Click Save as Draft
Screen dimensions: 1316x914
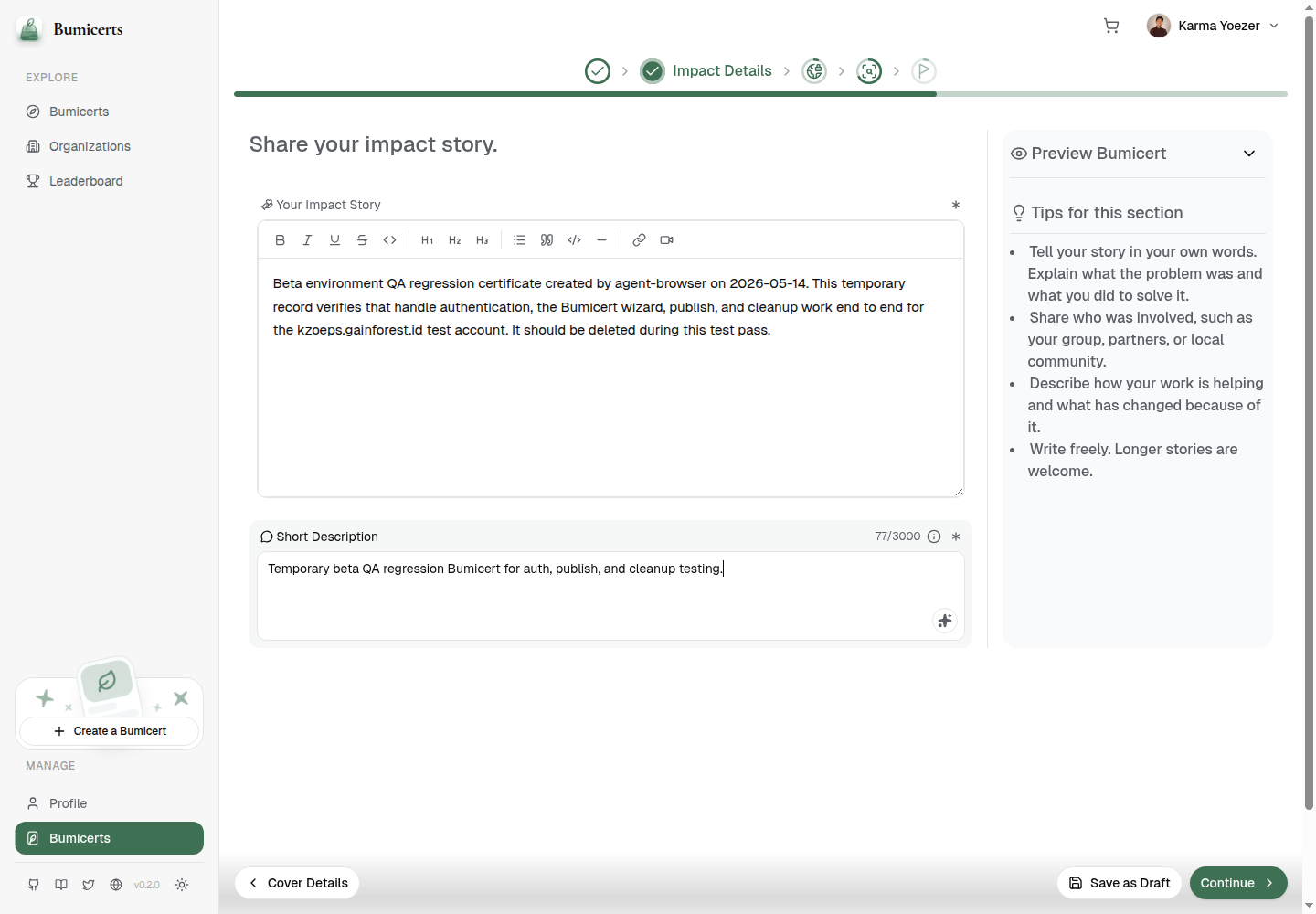pos(1120,883)
